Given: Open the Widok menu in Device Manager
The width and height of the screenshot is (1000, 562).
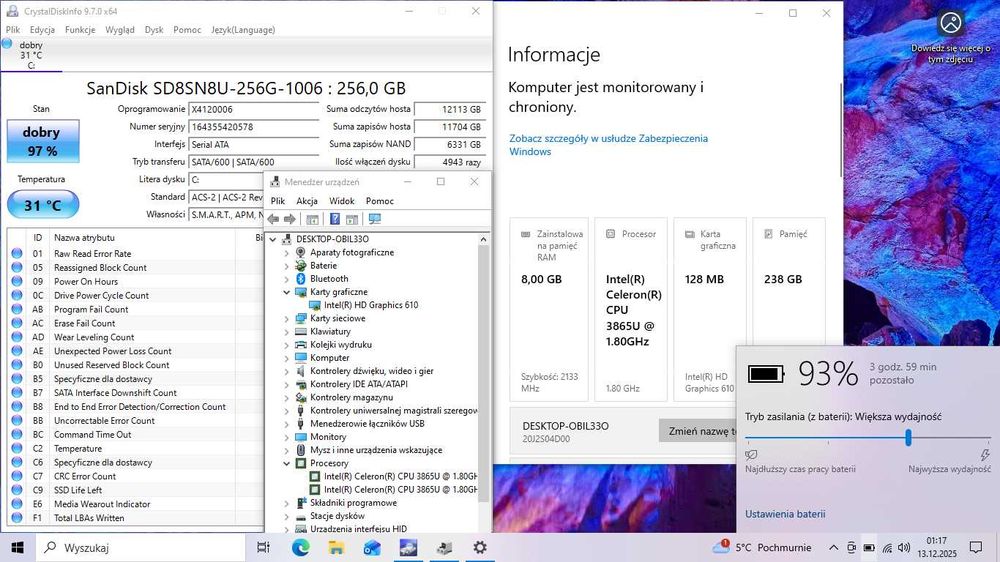Looking at the screenshot, I should coord(342,201).
